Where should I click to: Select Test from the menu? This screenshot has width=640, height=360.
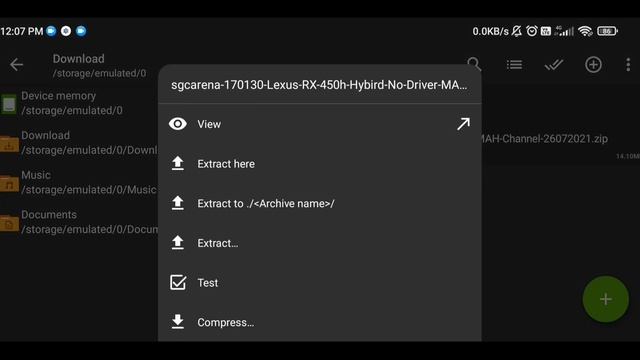[320, 282]
